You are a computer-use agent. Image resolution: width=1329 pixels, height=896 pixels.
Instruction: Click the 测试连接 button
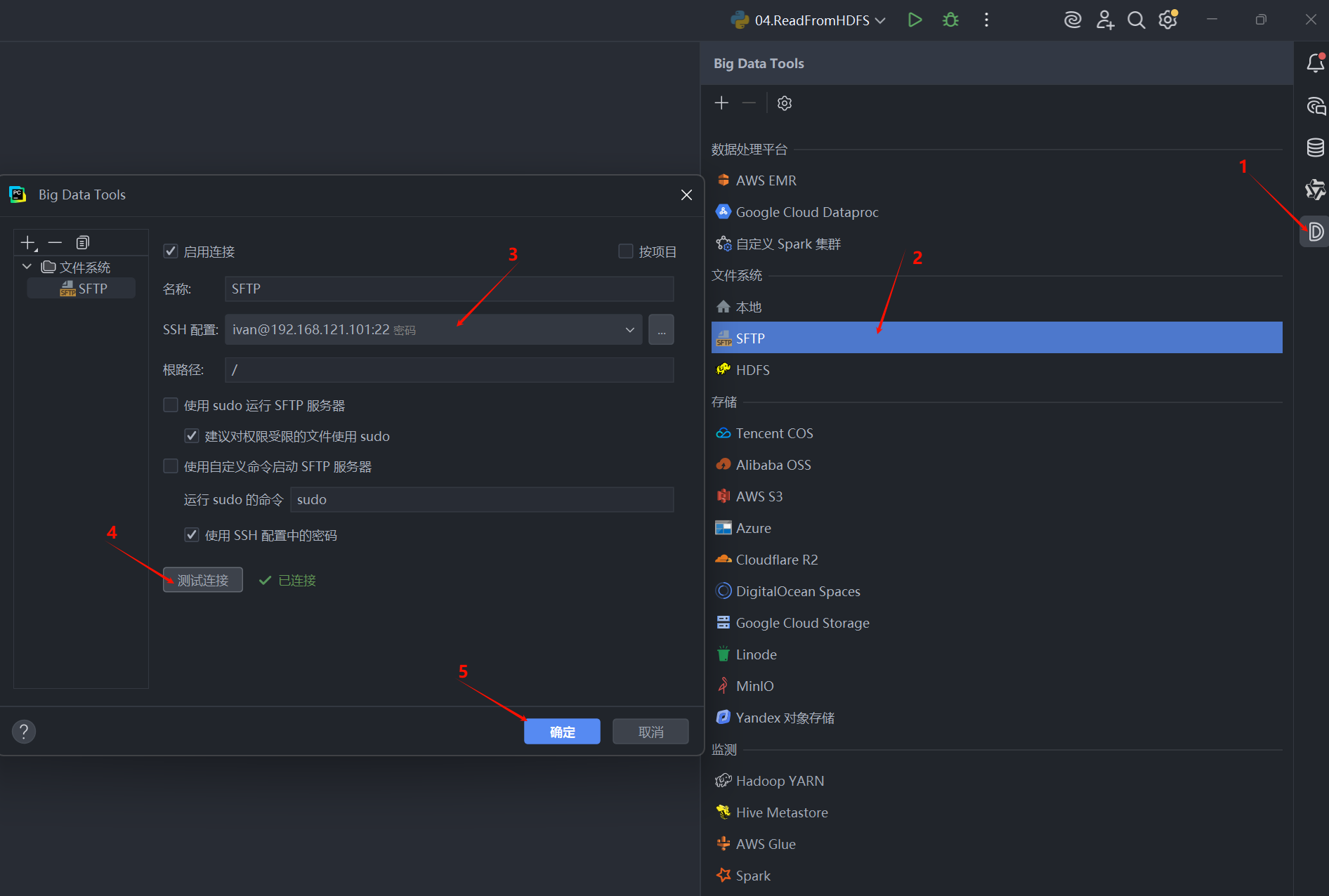coord(203,580)
